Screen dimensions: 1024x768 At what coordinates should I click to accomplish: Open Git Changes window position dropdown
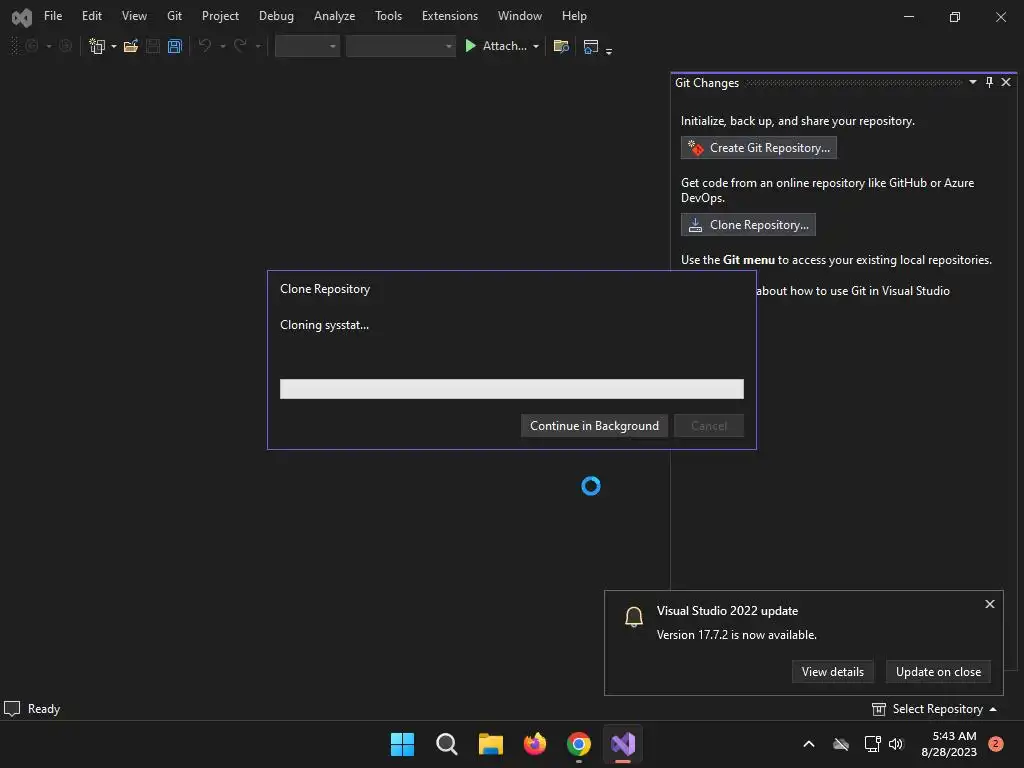[972, 82]
